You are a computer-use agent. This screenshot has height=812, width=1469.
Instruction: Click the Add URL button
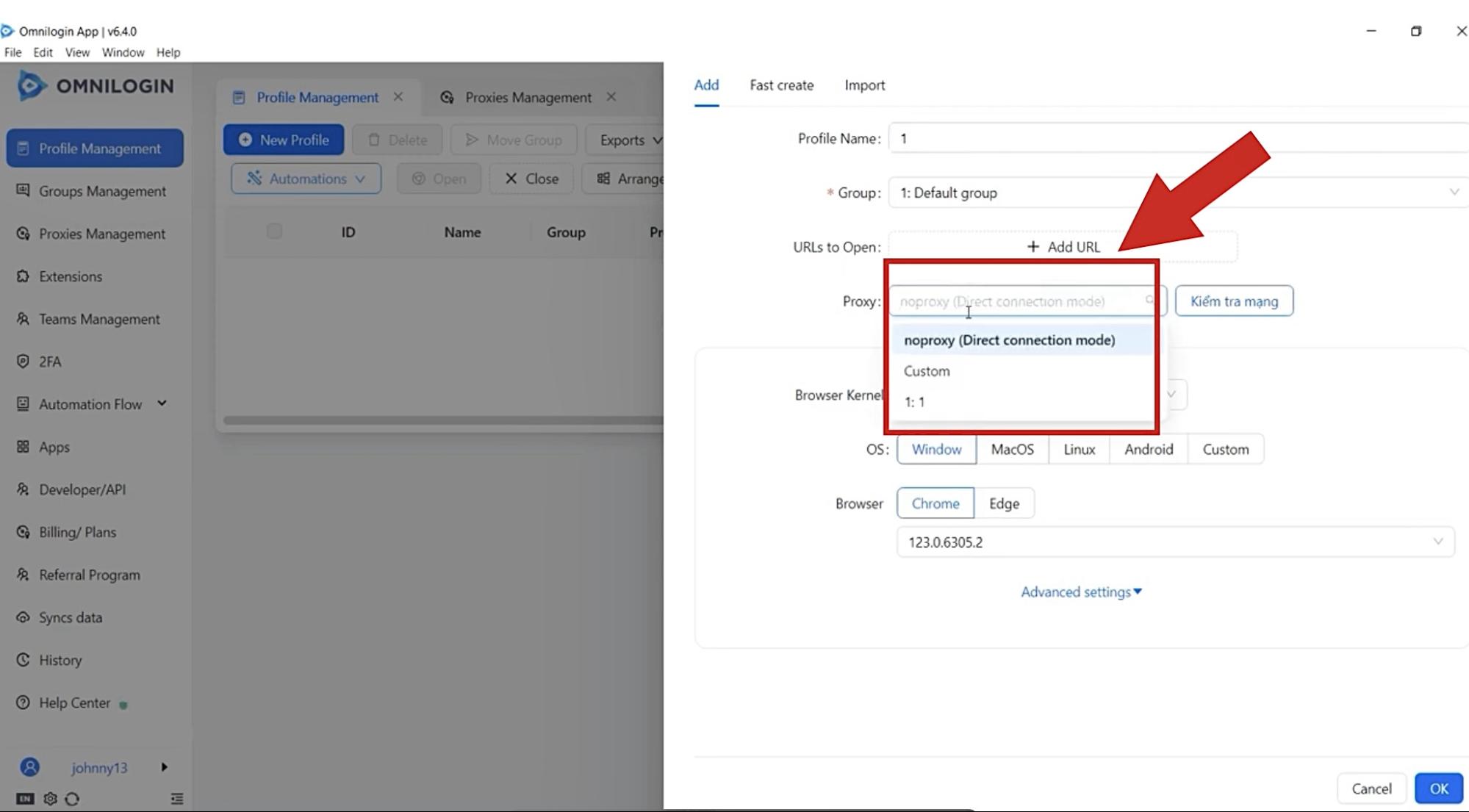(1063, 247)
